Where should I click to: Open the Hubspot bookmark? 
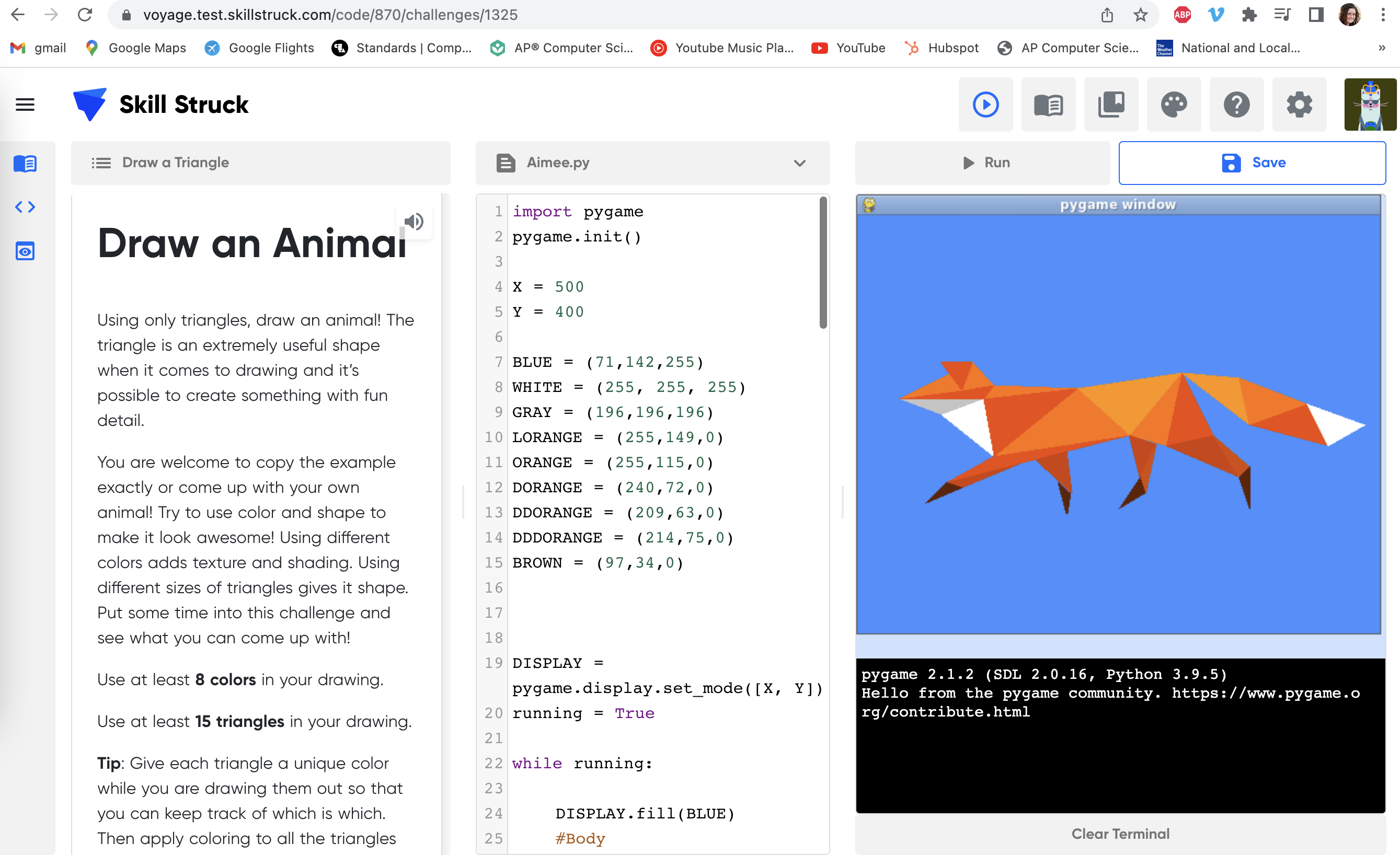pyautogui.click(x=942, y=48)
